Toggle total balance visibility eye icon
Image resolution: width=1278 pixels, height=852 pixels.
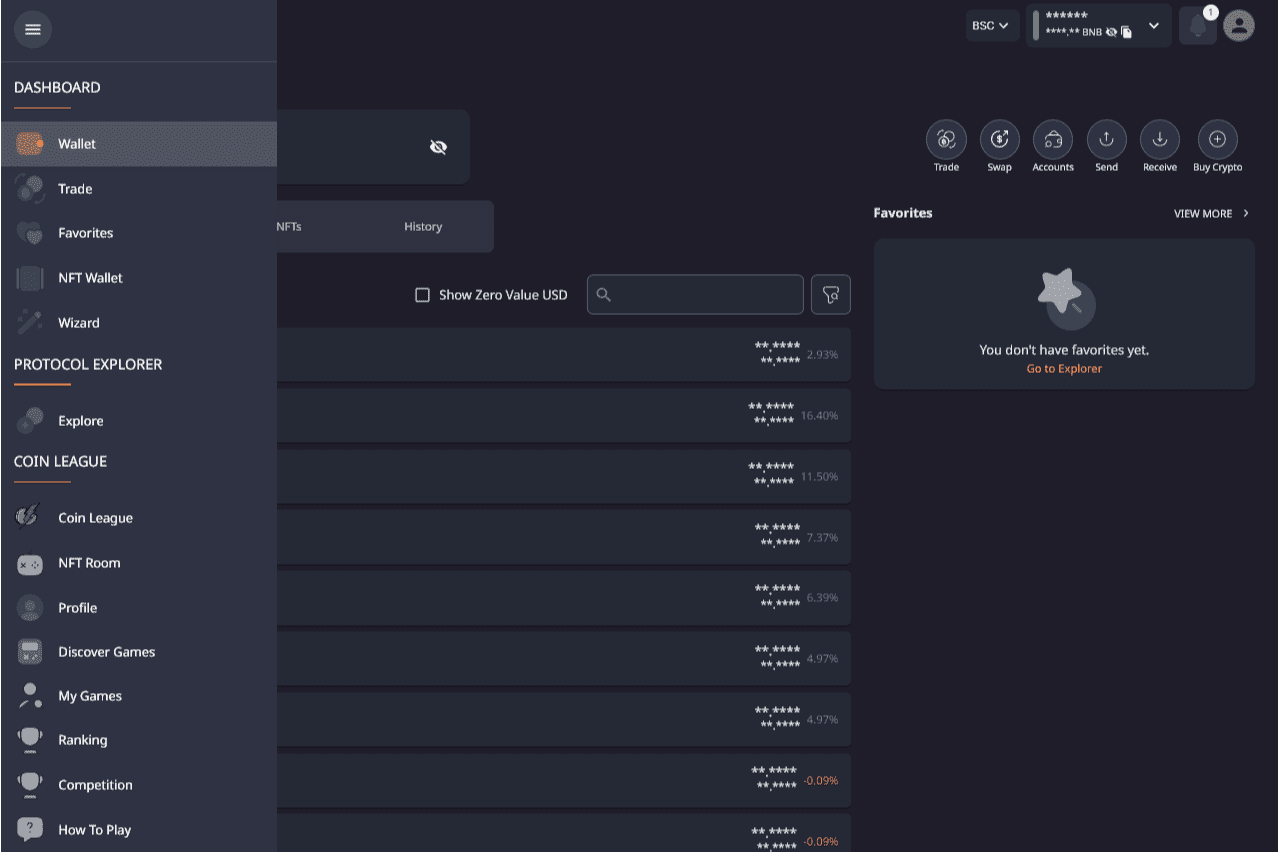(438, 147)
